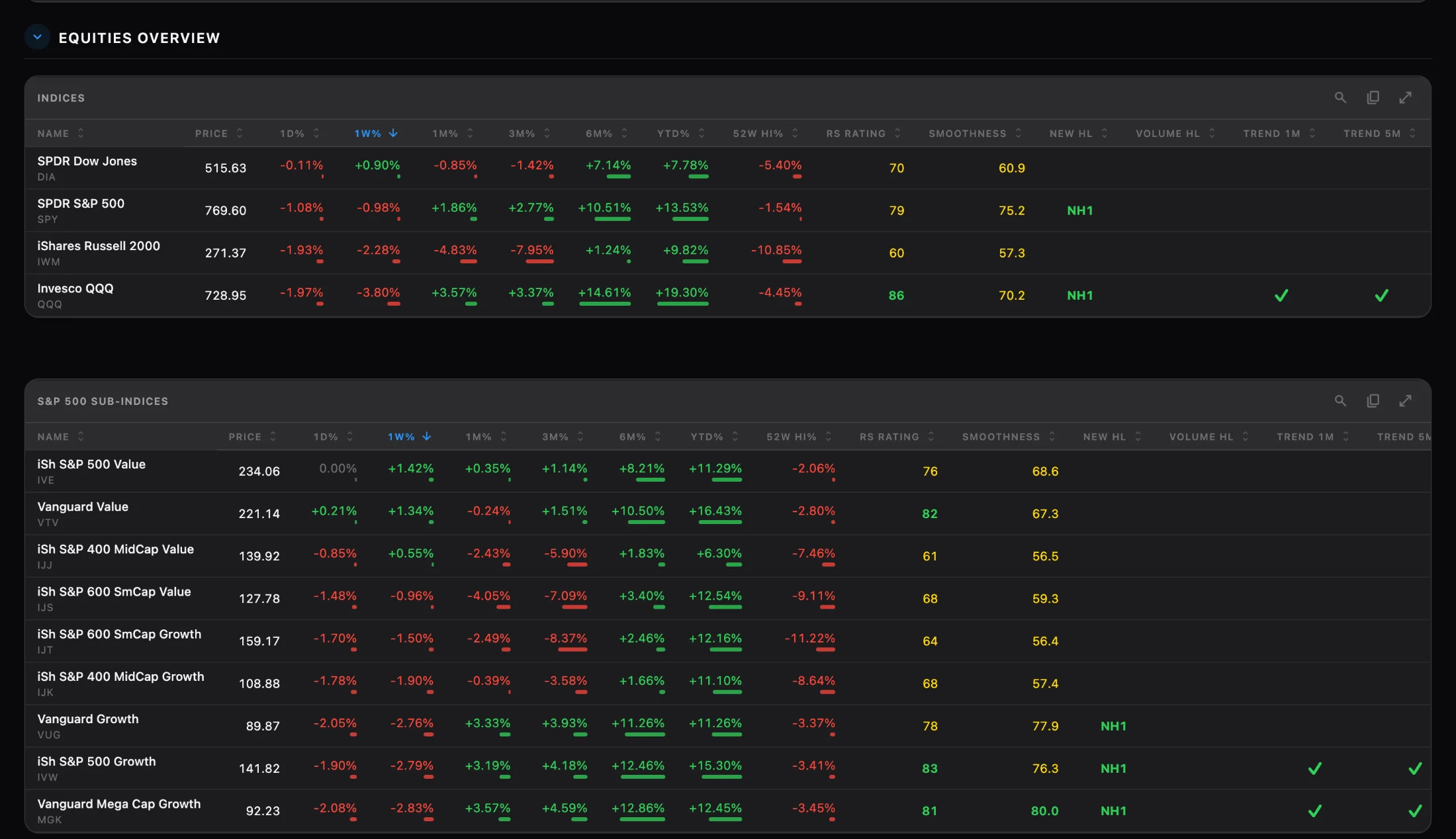1456x839 pixels.
Task: Open the SPDR S&P 500 row
Action: tap(727, 210)
